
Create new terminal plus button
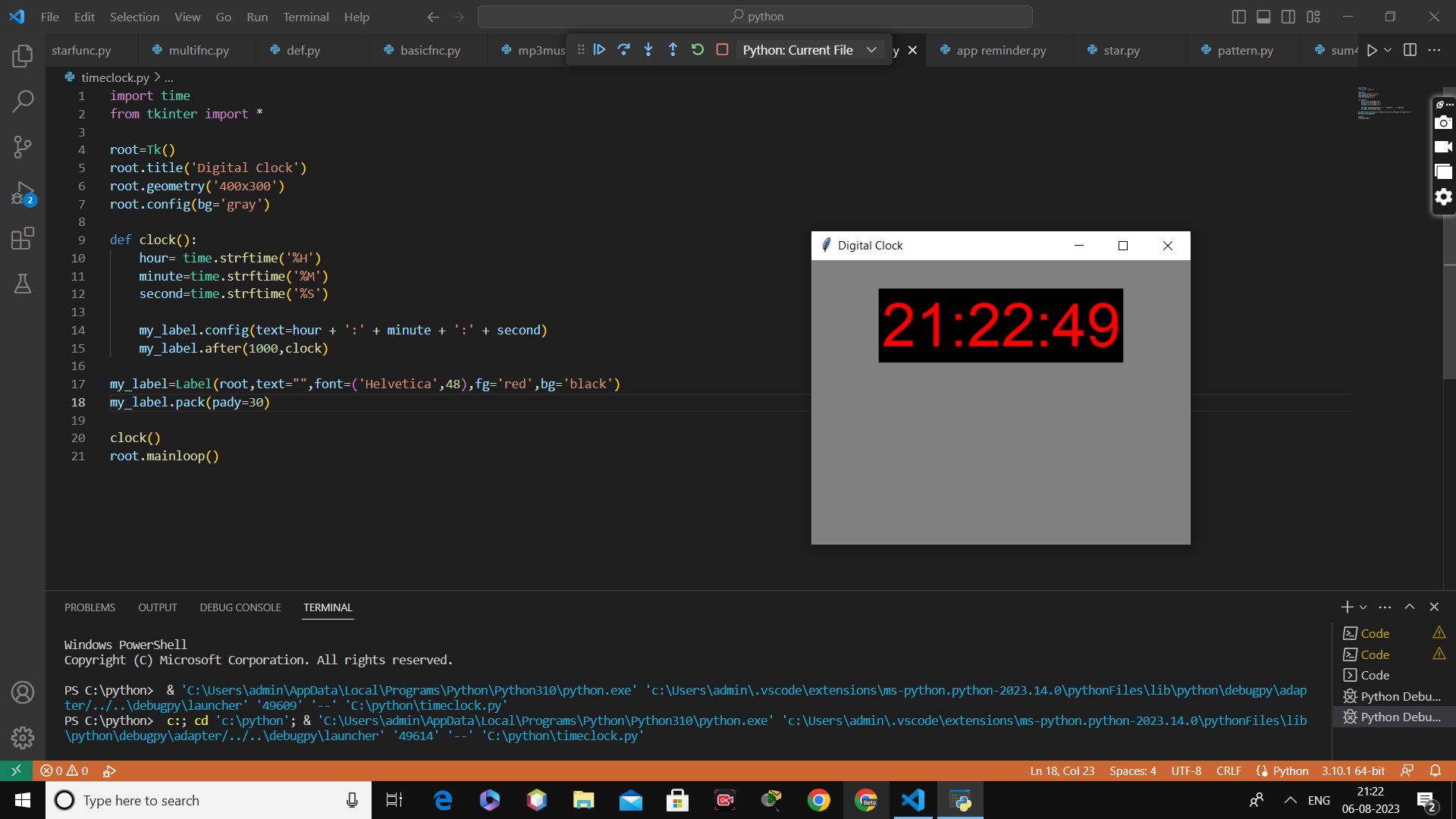(x=1347, y=607)
